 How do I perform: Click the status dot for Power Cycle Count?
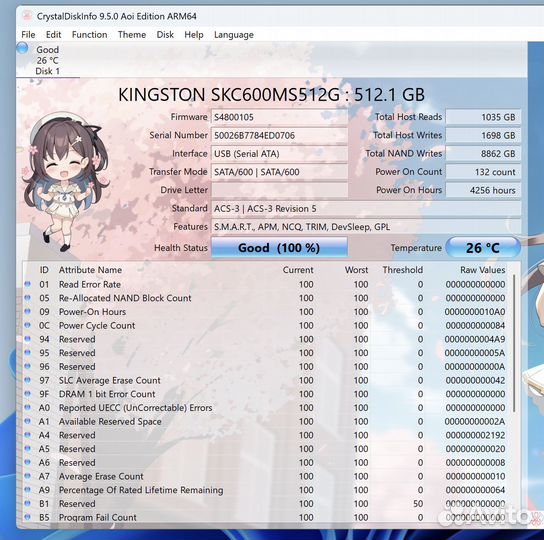click(28, 325)
